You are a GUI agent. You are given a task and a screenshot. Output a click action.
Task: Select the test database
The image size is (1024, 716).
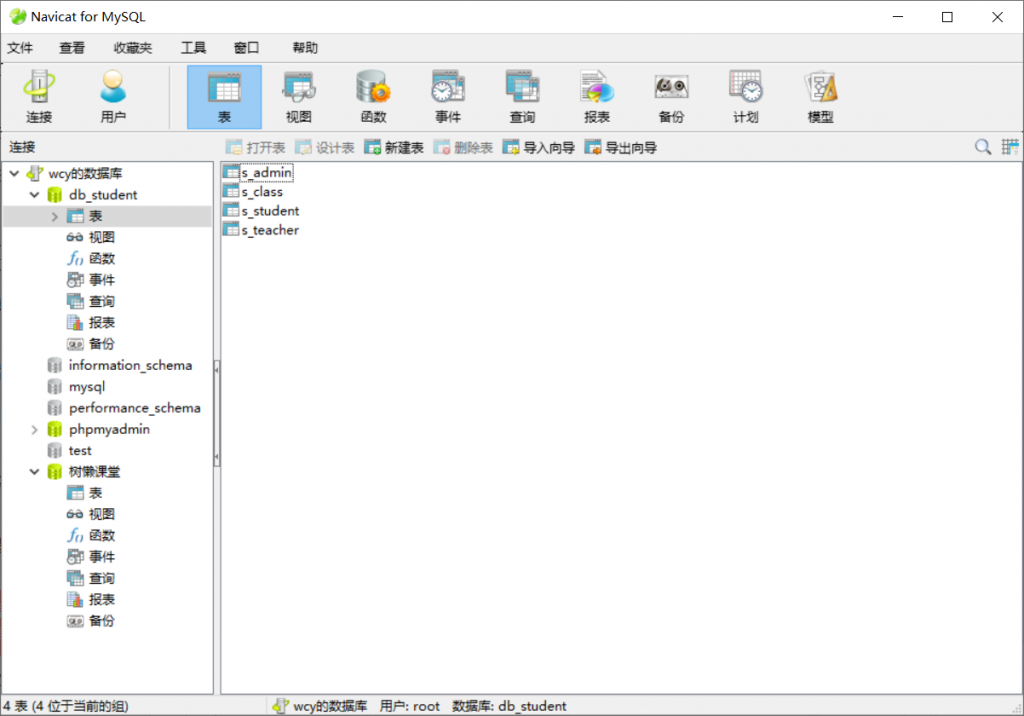point(70,451)
